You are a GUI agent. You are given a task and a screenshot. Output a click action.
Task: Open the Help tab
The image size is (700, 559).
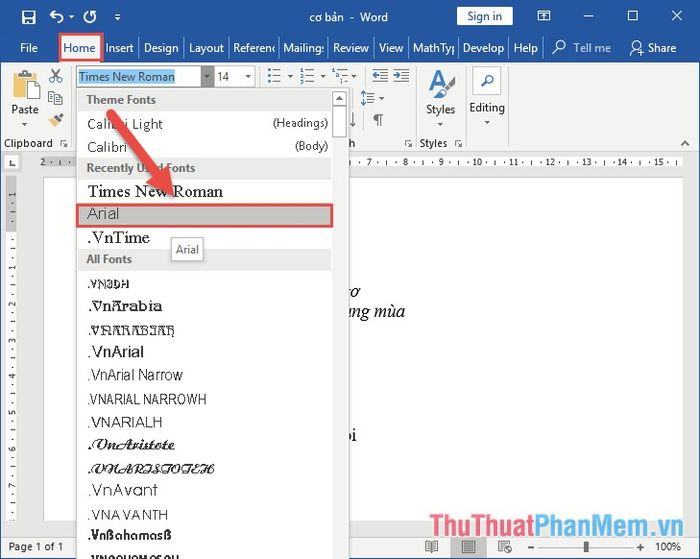[525, 48]
